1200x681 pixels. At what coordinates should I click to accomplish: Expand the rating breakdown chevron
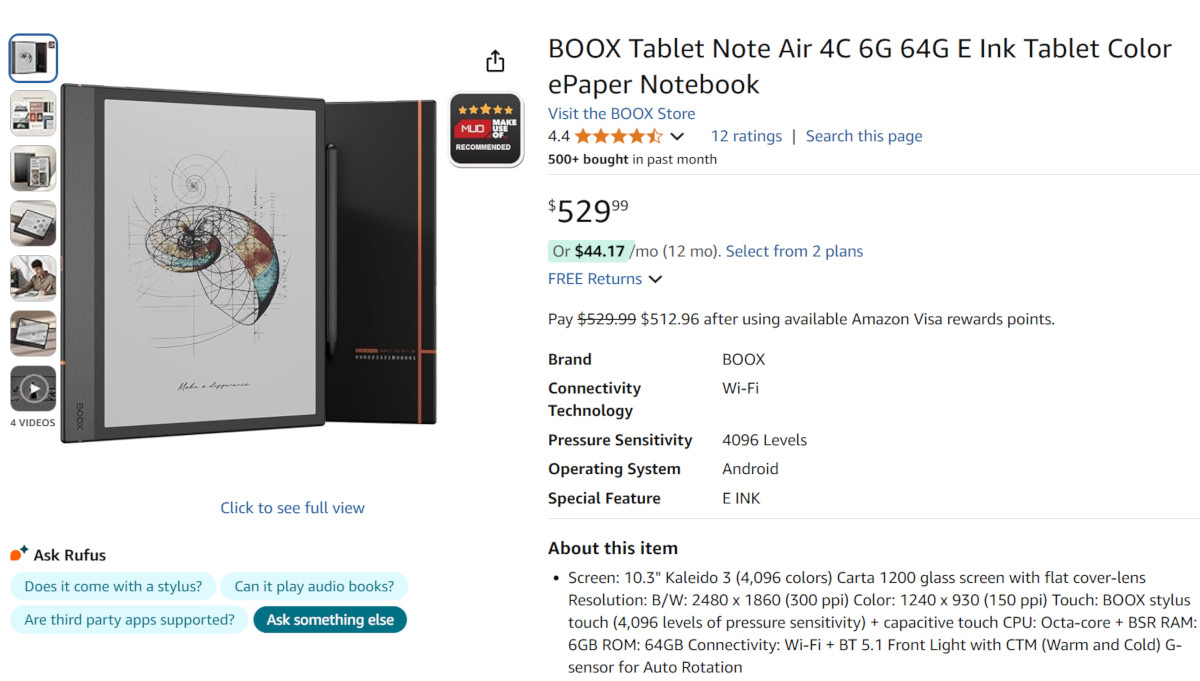(x=677, y=137)
